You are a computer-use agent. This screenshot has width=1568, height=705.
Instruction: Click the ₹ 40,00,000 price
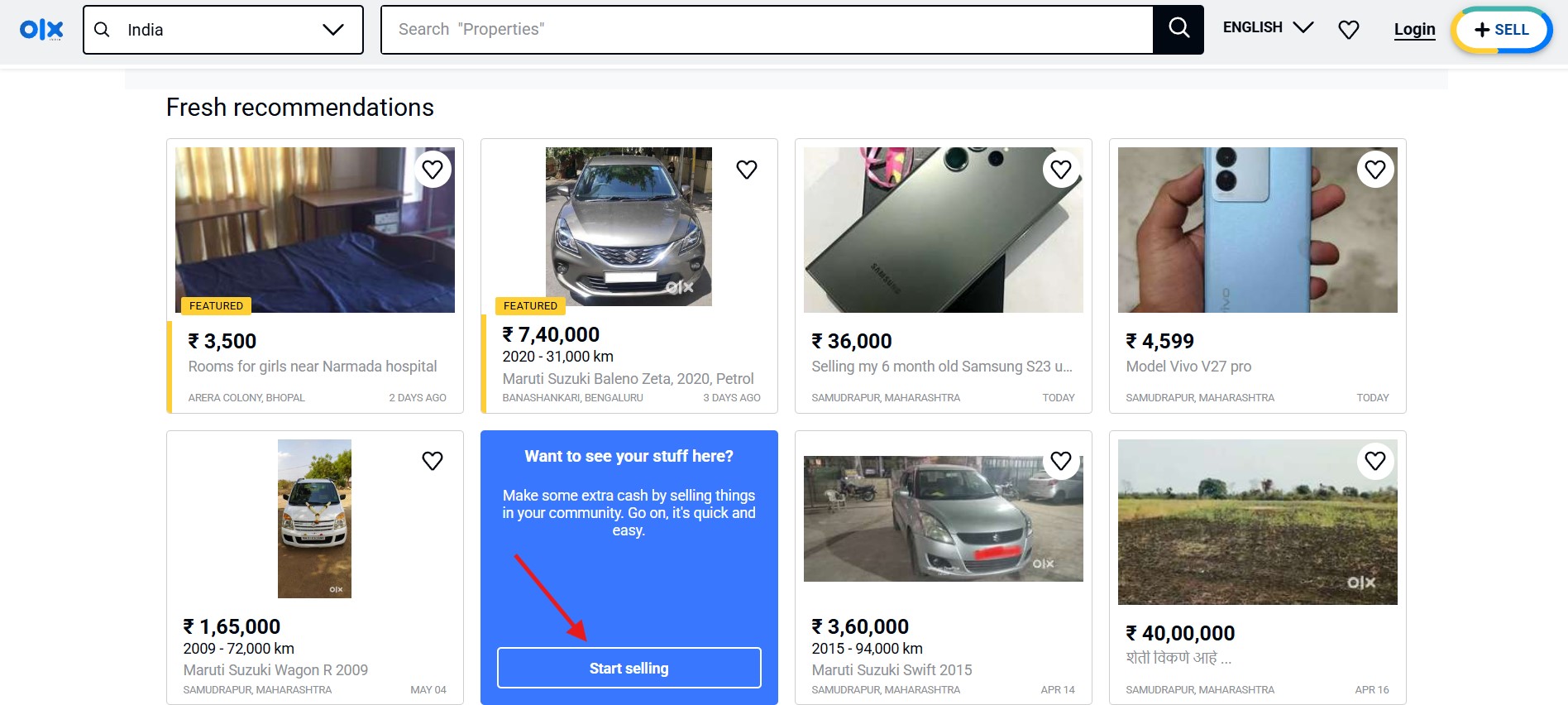pyautogui.click(x=1180, y=633)
